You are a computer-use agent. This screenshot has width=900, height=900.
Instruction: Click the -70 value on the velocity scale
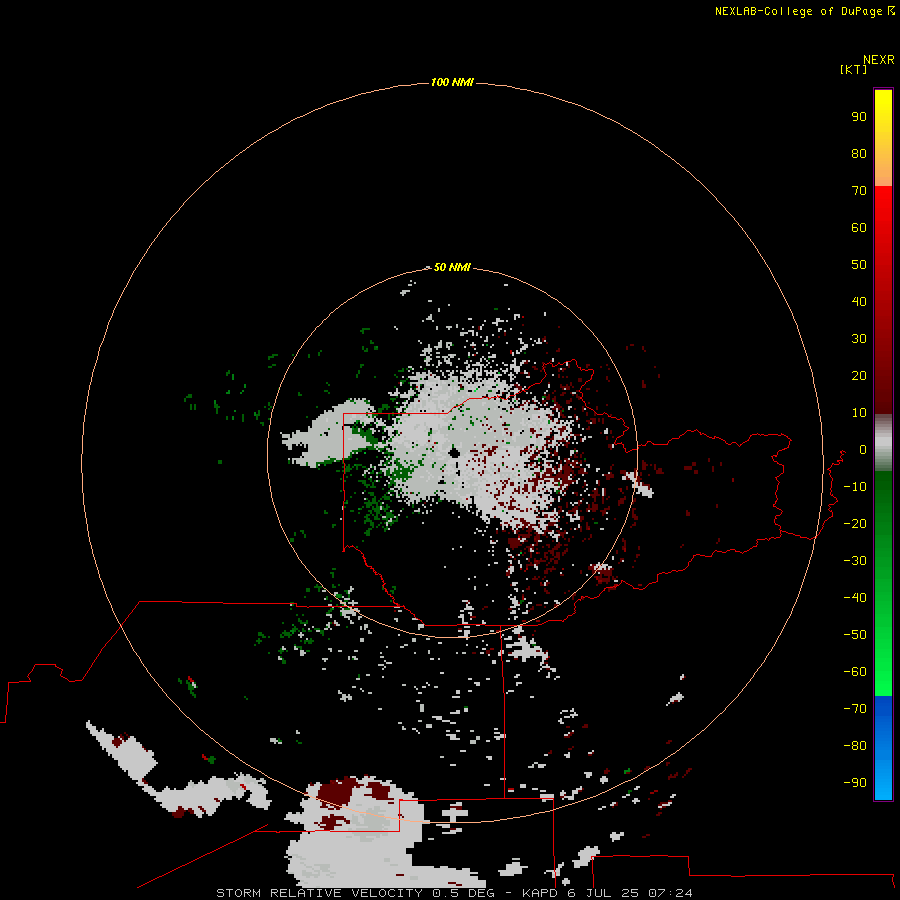[855, 709]
